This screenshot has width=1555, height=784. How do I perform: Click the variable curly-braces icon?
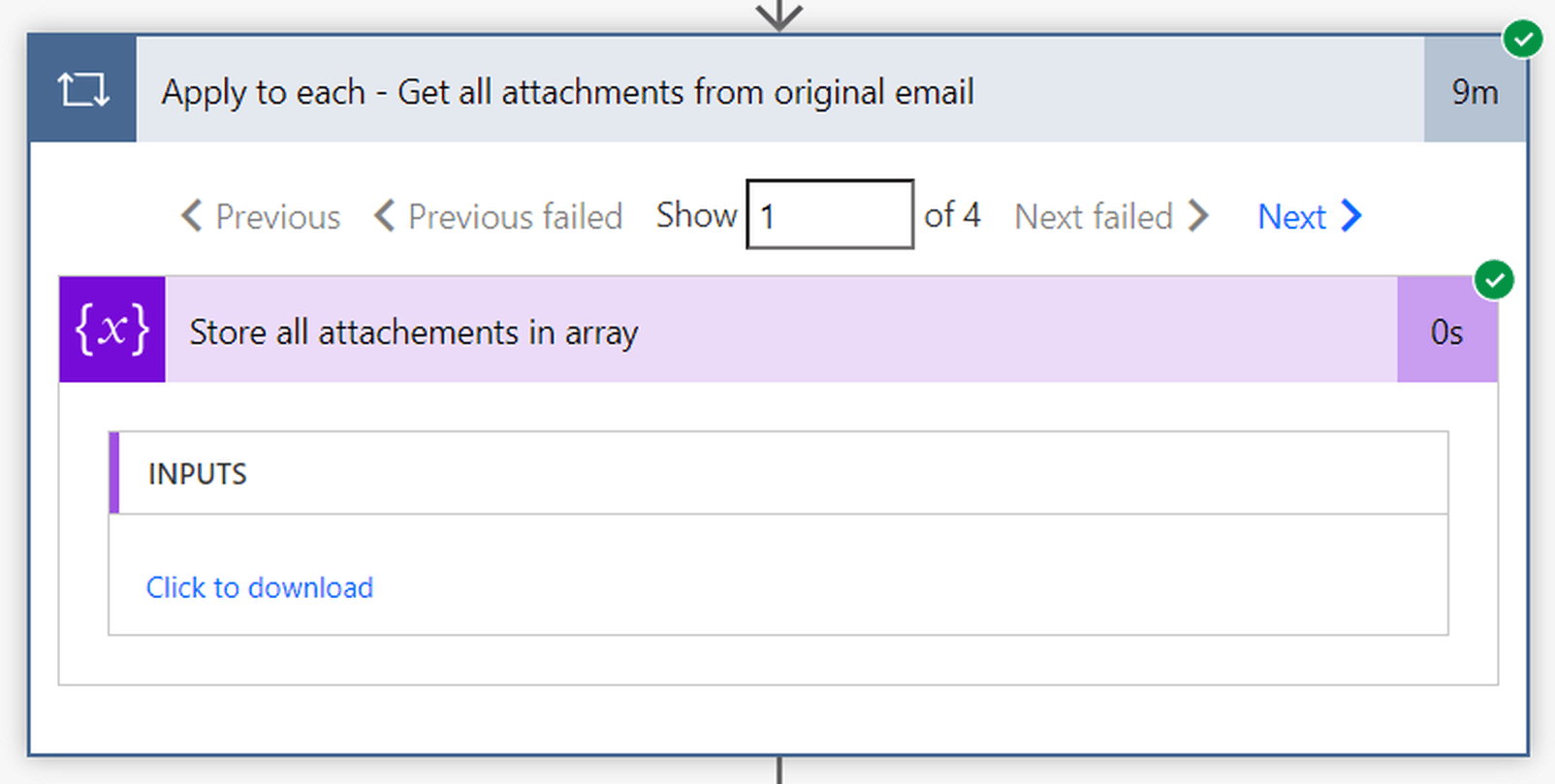(x=112, y=329)
